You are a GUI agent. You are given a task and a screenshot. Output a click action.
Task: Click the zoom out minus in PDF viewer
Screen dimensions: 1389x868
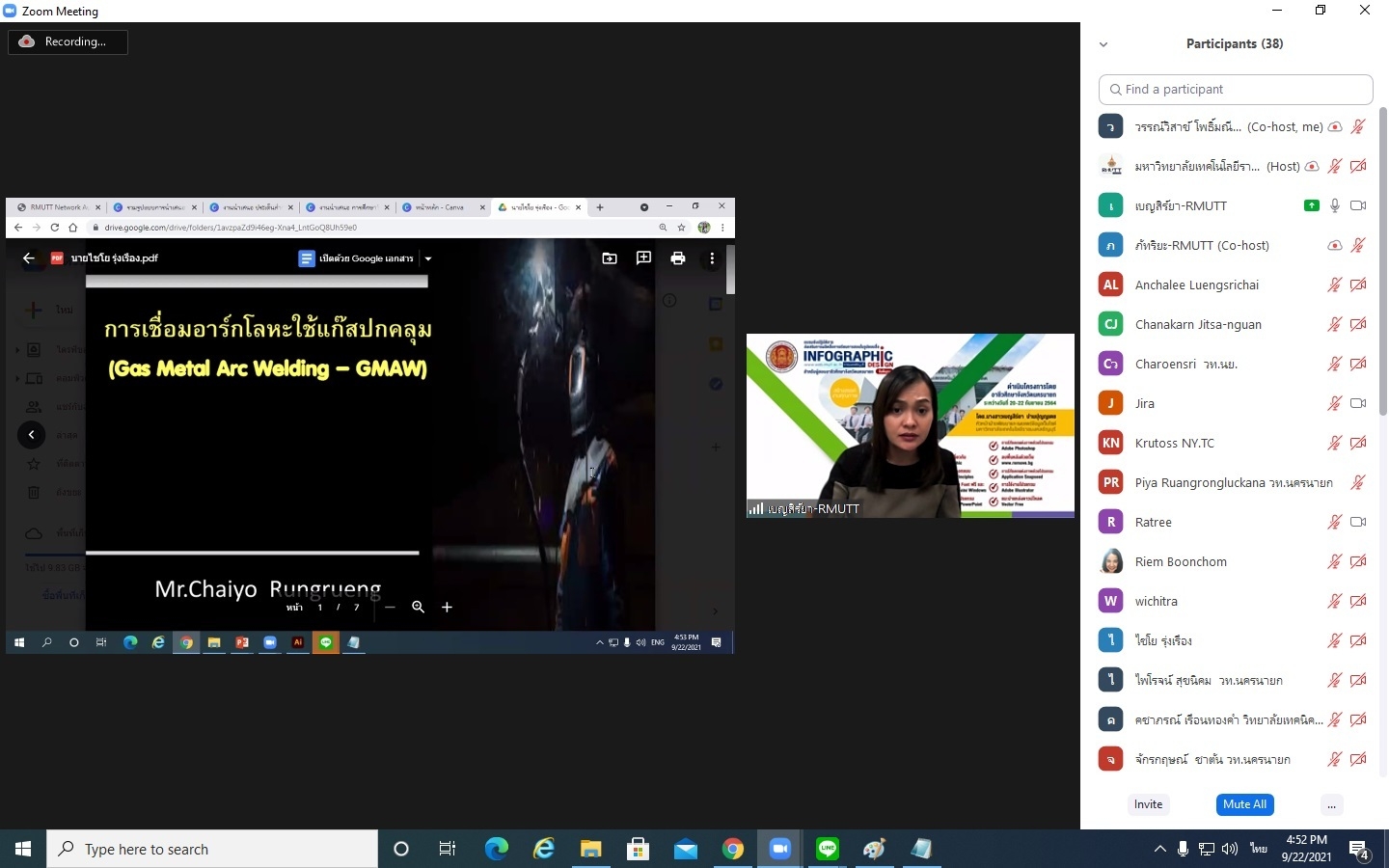coord(390,607)
